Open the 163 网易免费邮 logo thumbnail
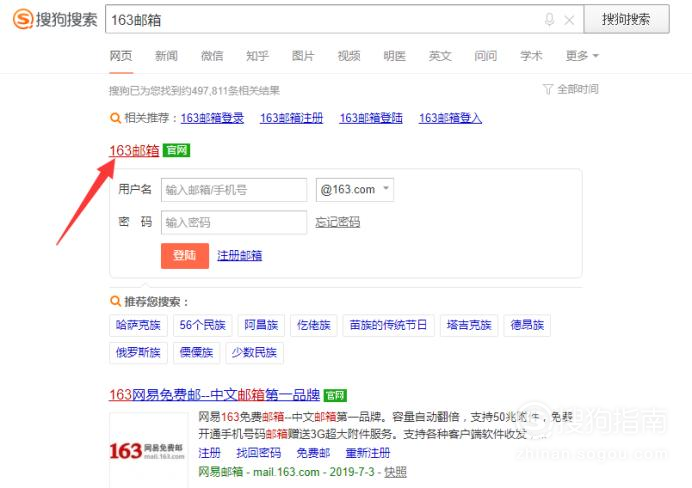 [147, 450]
